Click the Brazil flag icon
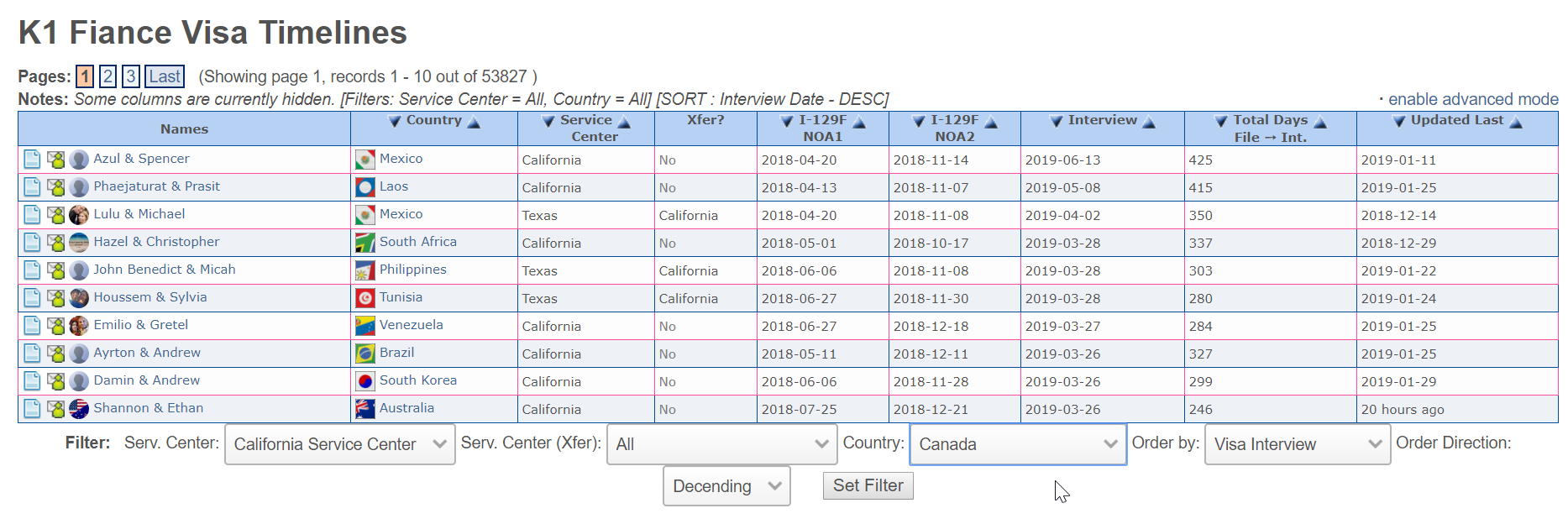This screenshot has height=524, width=1568. [x=365, y=354]
